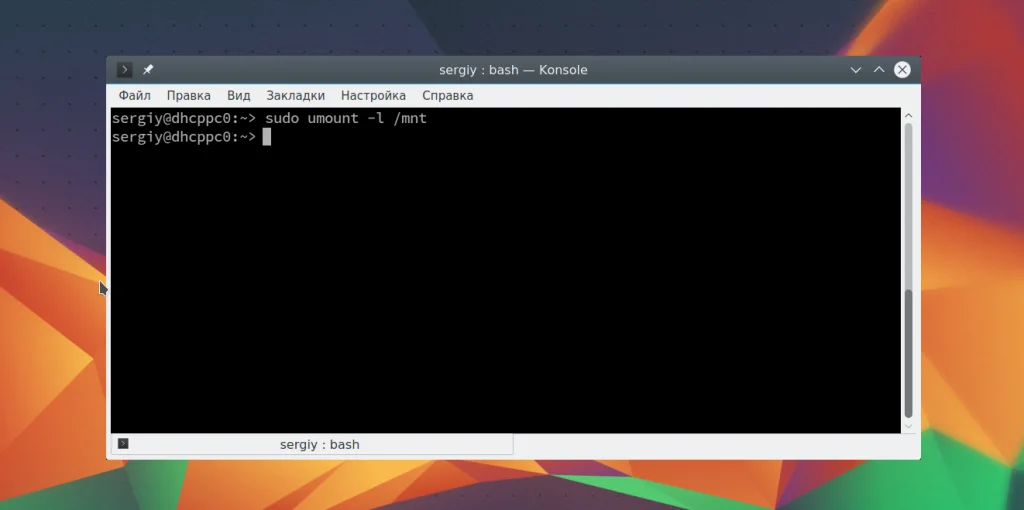Click the 'sudo umount -l /mnt' command text
1024x510 pixels.
345,119
